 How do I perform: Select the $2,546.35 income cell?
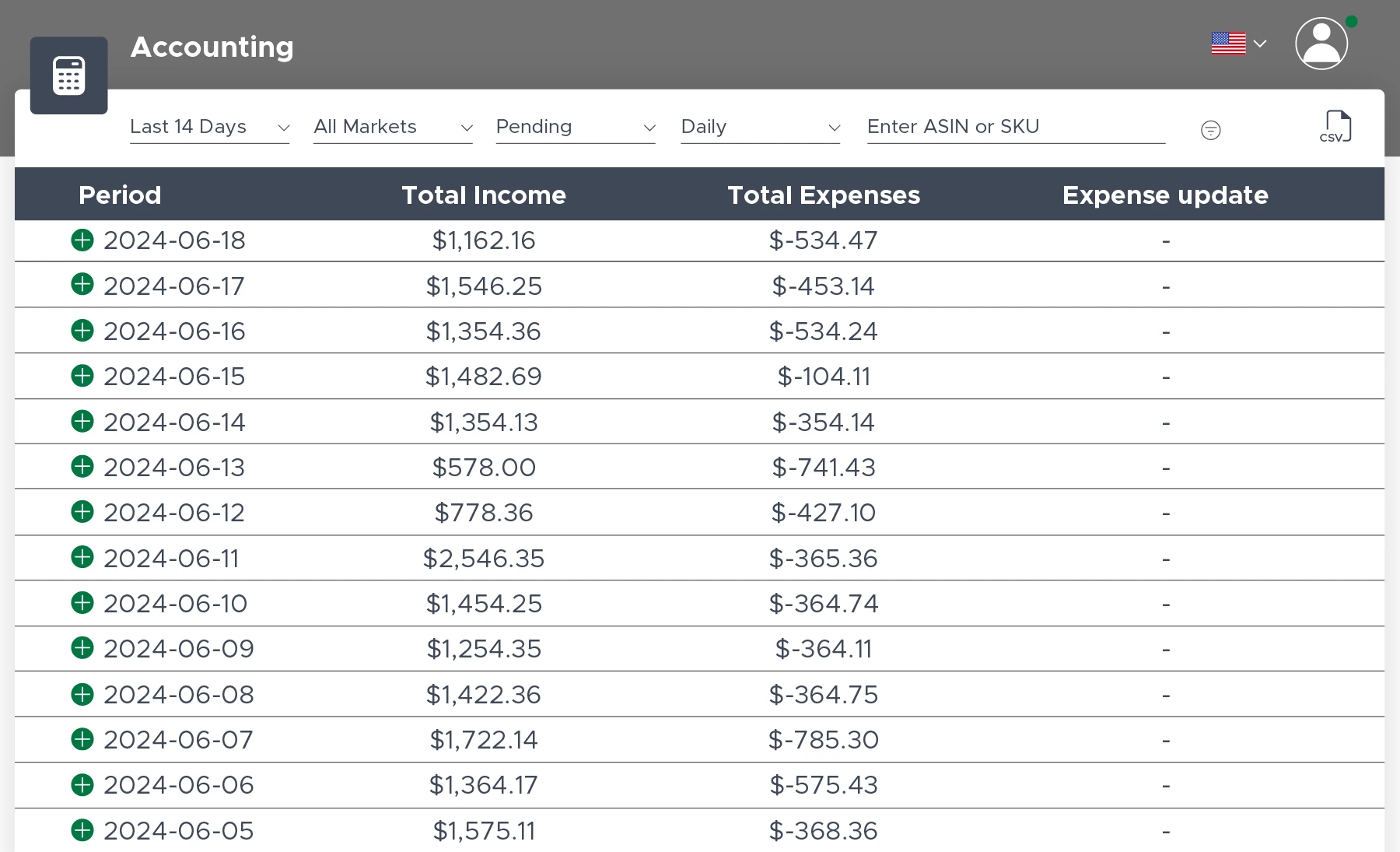coord(484,558)
